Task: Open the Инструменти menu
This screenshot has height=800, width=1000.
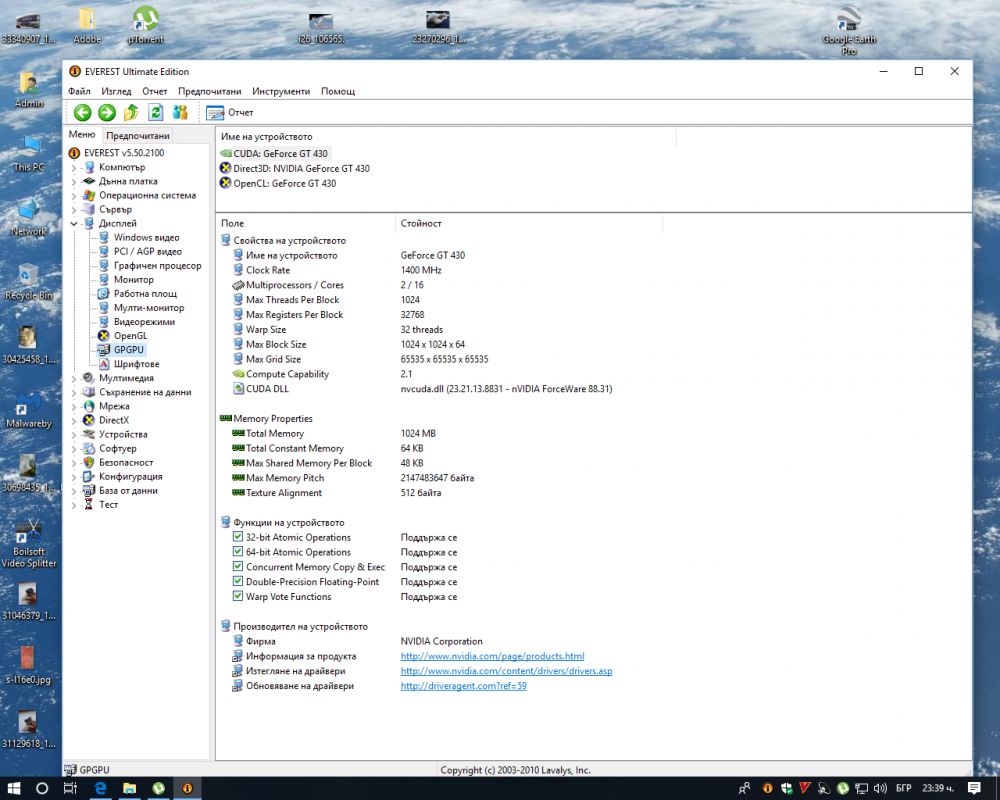Action: click(x=281, y=91)
